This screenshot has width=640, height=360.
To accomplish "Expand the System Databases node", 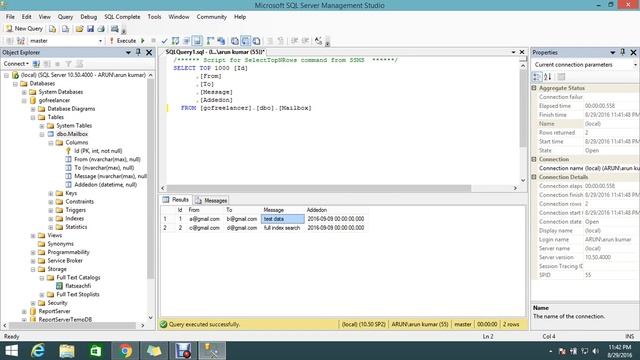I will (x=24, y=92).
